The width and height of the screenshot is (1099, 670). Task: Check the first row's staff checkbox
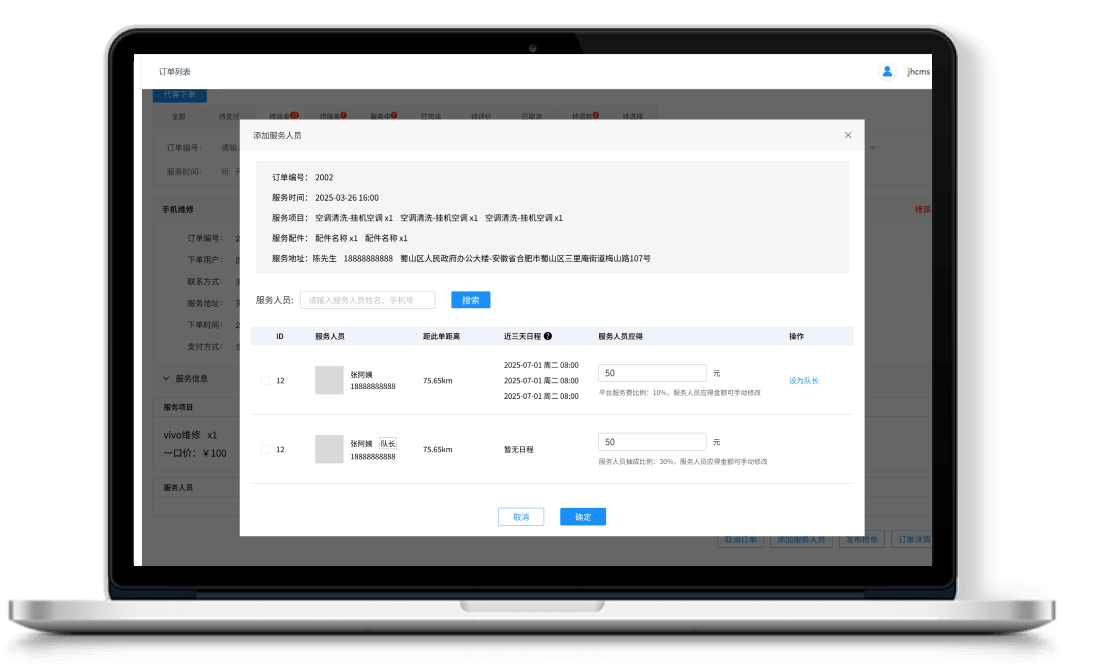pyautogui.click(x=265, y=380)
